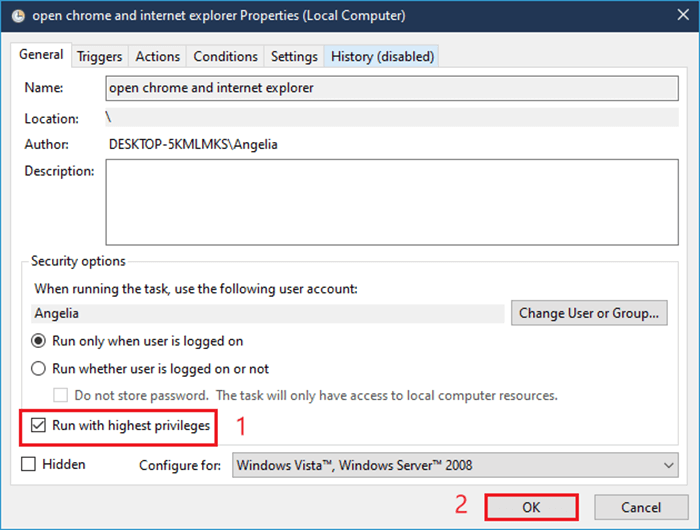Select the General tab
Image resolution: width=700 pixels, height=530 pixels.
pyautogui.click(x=41, y=55)
